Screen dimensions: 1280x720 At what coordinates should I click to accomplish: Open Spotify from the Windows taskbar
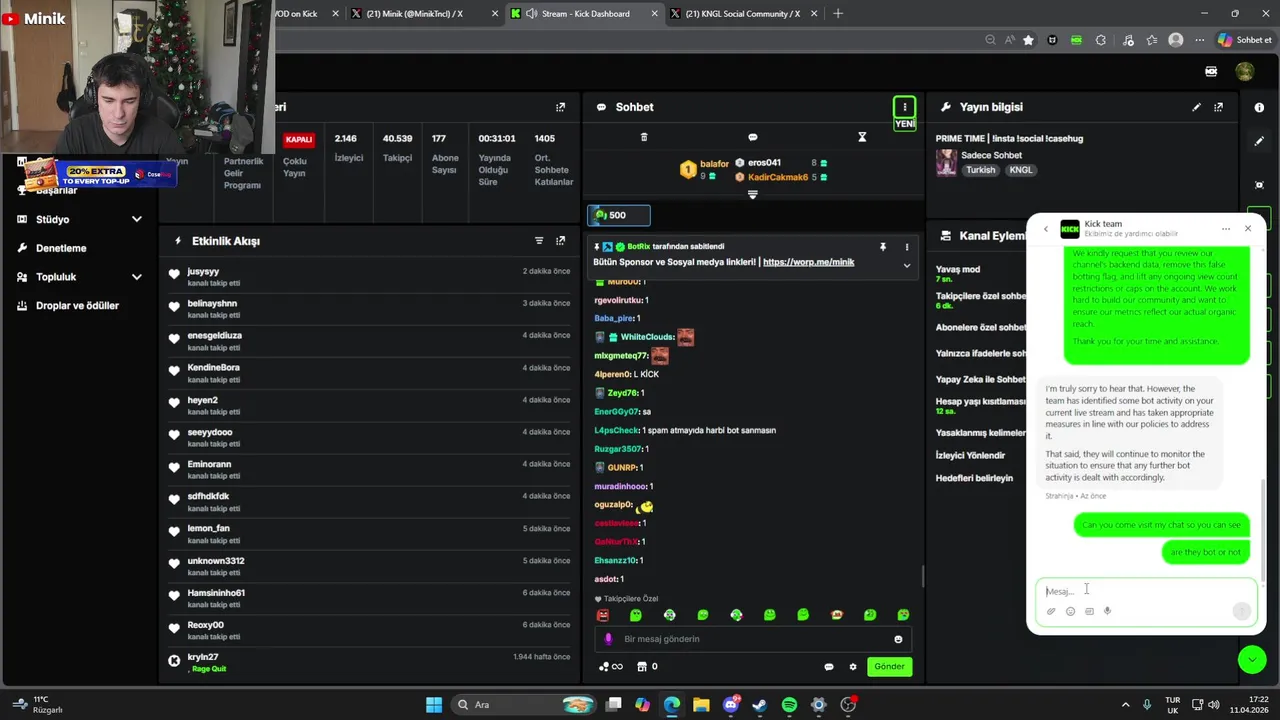789,705
